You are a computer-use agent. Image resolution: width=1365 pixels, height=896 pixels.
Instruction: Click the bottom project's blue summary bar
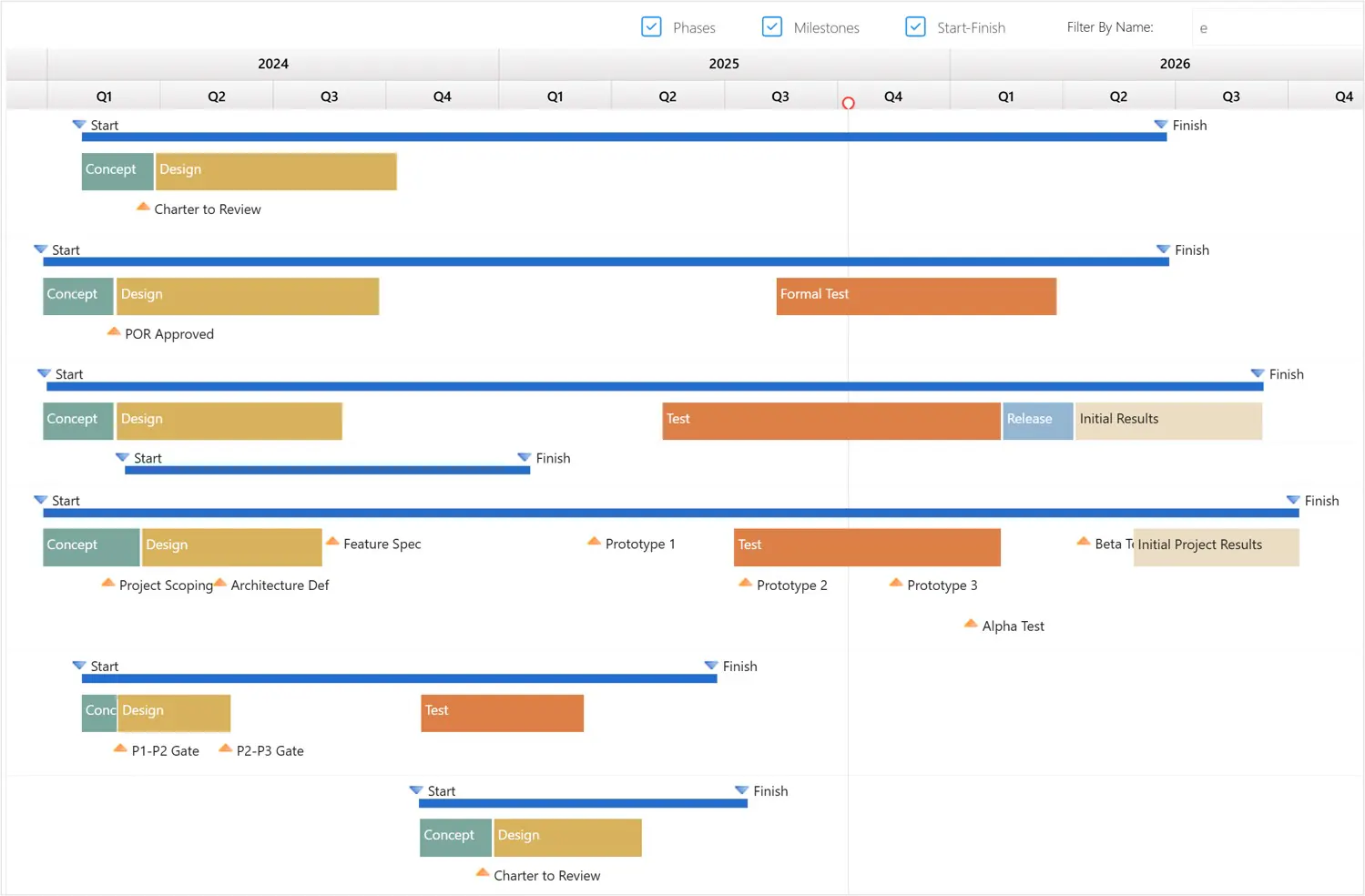point(583,803)
